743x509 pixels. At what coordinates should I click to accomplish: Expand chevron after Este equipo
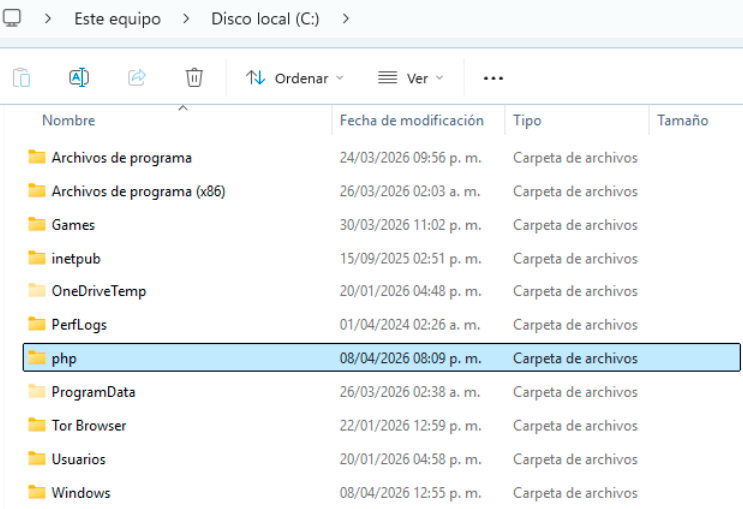pyautogui.click(x=184, y=18)
